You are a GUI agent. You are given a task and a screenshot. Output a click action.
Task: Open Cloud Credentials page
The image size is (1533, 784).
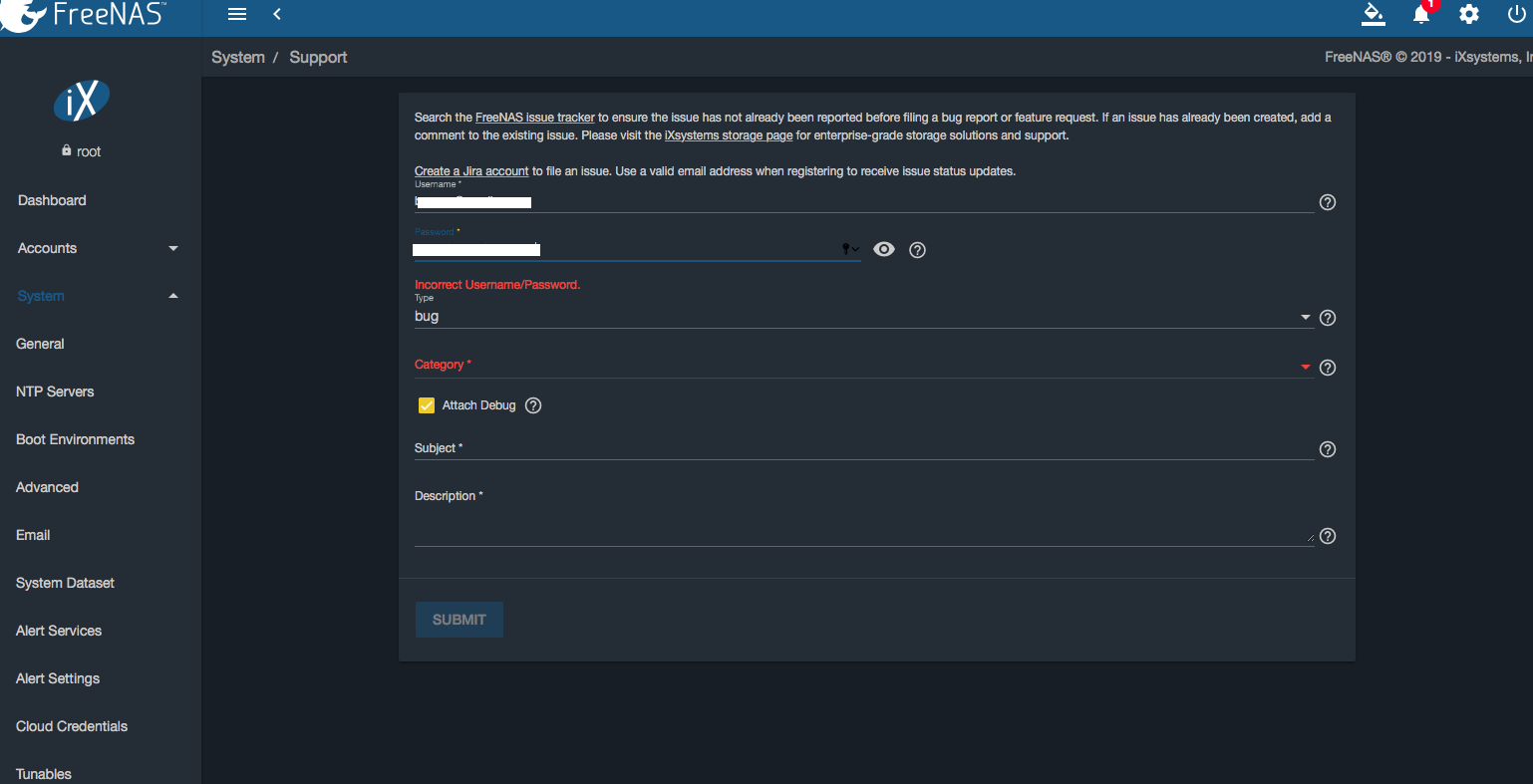[72, 726]
